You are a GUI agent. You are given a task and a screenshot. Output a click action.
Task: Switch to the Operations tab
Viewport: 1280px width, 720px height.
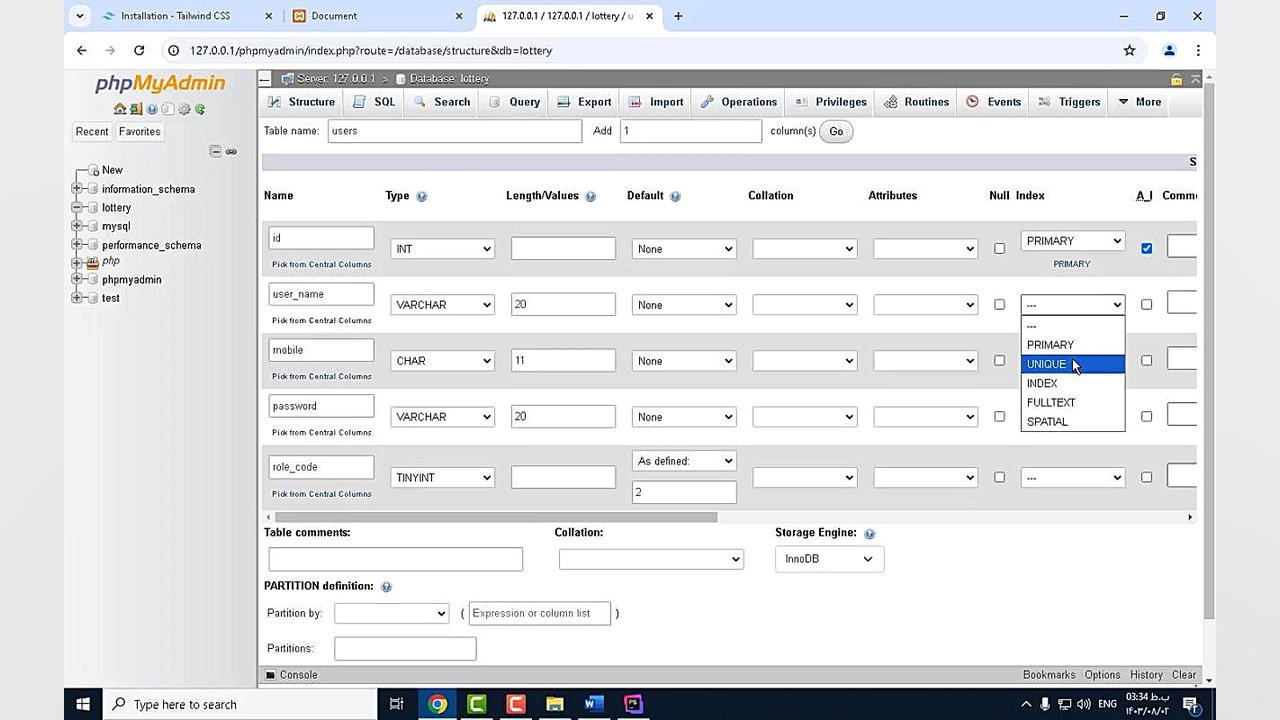738,102
